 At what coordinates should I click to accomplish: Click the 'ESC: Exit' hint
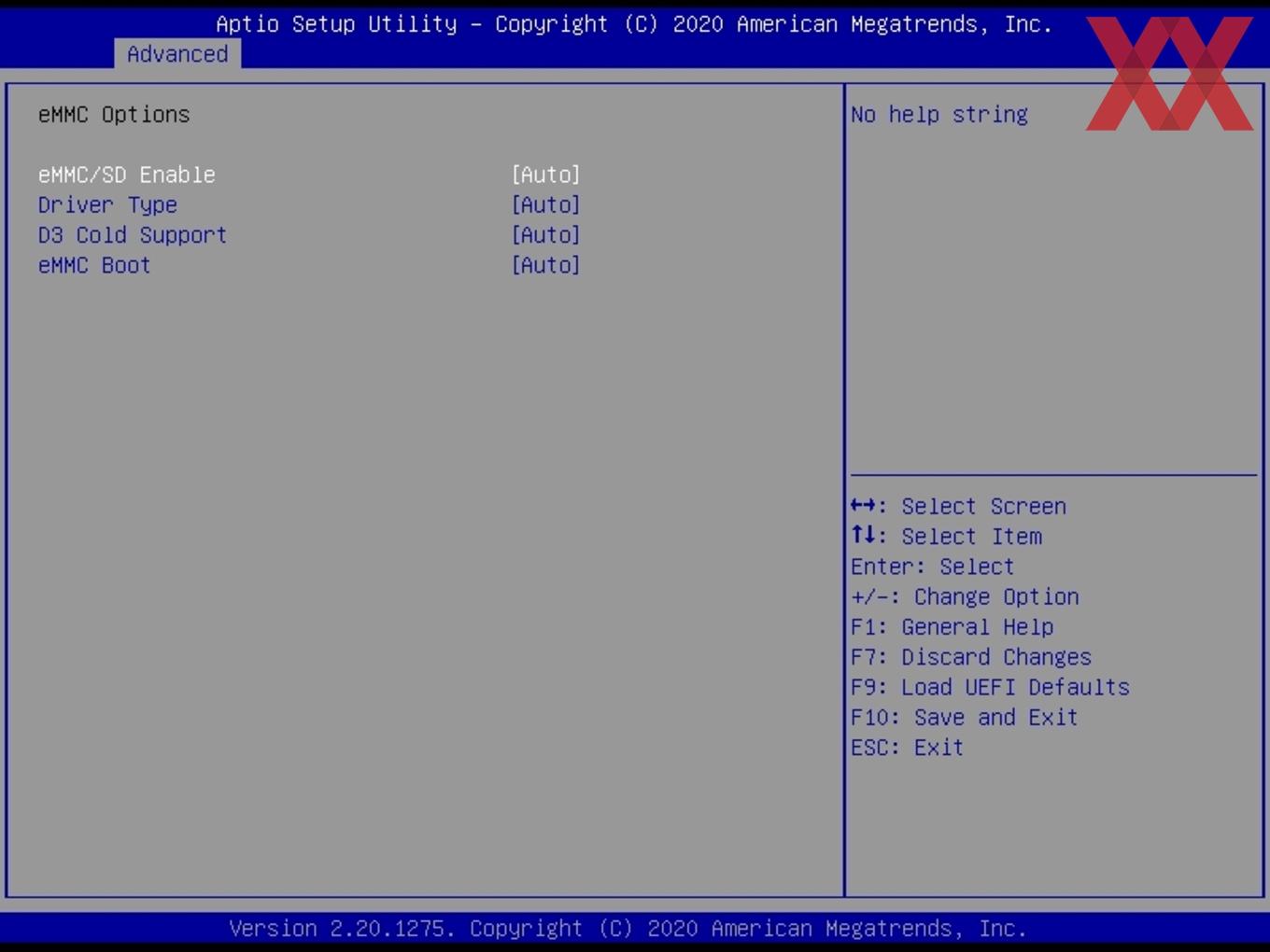click(x=907, y=748)
